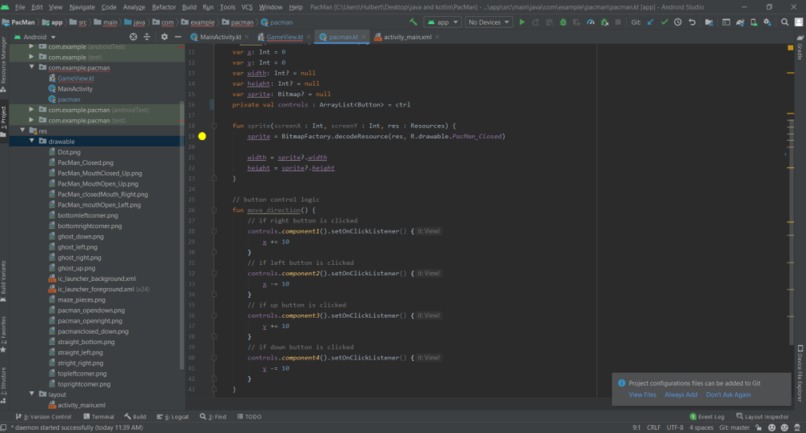
Task: Click the CRLF line separator status entry
Action: tap(653, 427)
